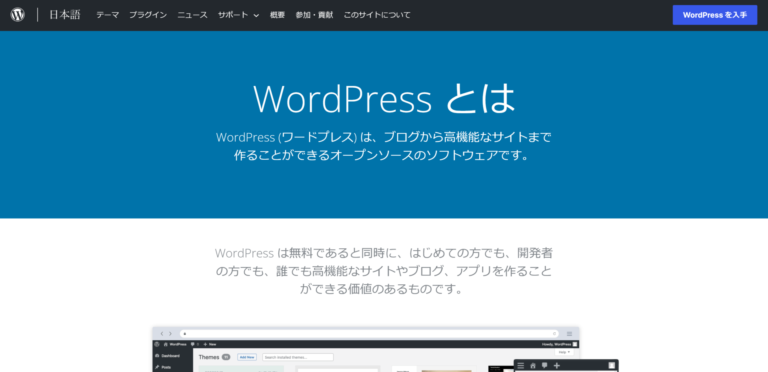The height and width of the screenshot is (372, 768).
Task: Expand the chevron next to サポート
Action: 256,16
